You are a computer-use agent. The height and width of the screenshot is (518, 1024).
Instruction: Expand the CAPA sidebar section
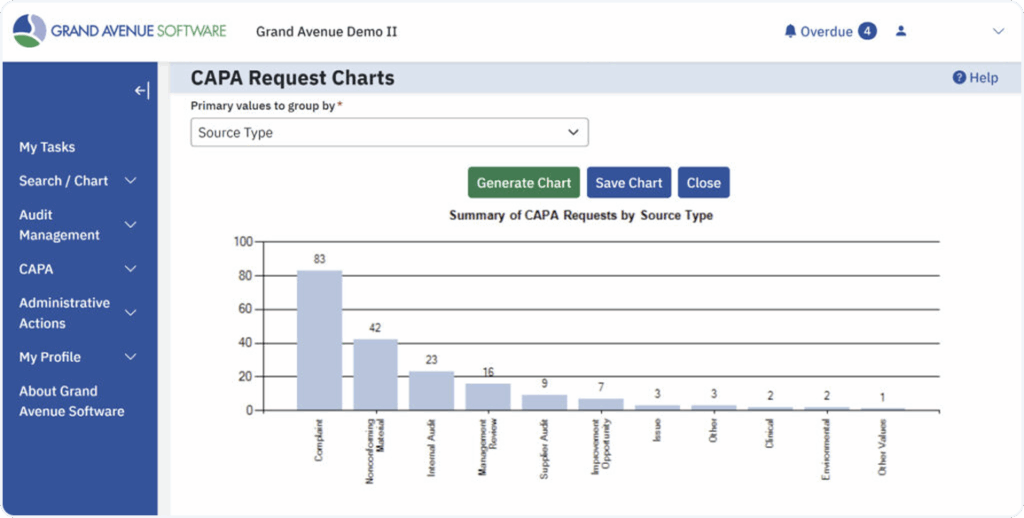pyautogui.click(x=130, y=269)
